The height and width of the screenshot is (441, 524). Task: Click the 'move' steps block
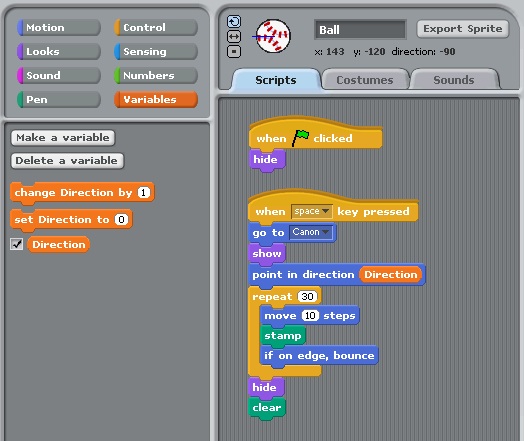pyautogui.click(x=309, y=316)
